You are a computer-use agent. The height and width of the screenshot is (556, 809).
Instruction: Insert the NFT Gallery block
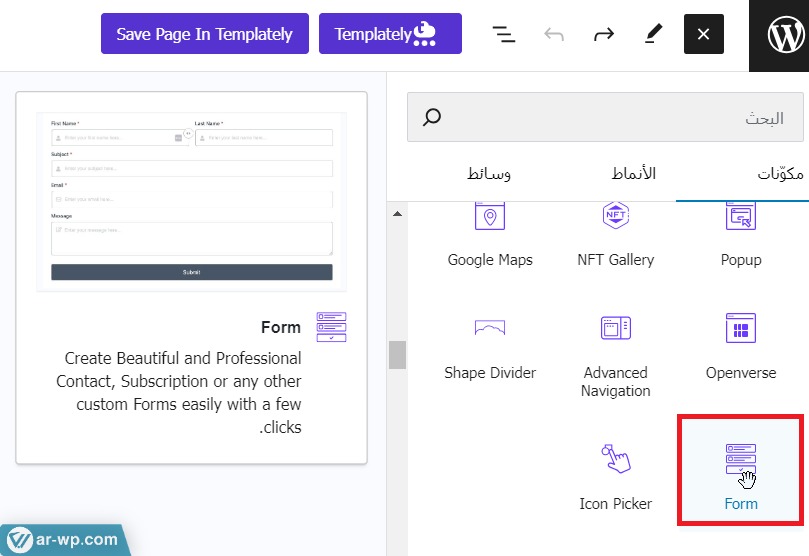616,237
